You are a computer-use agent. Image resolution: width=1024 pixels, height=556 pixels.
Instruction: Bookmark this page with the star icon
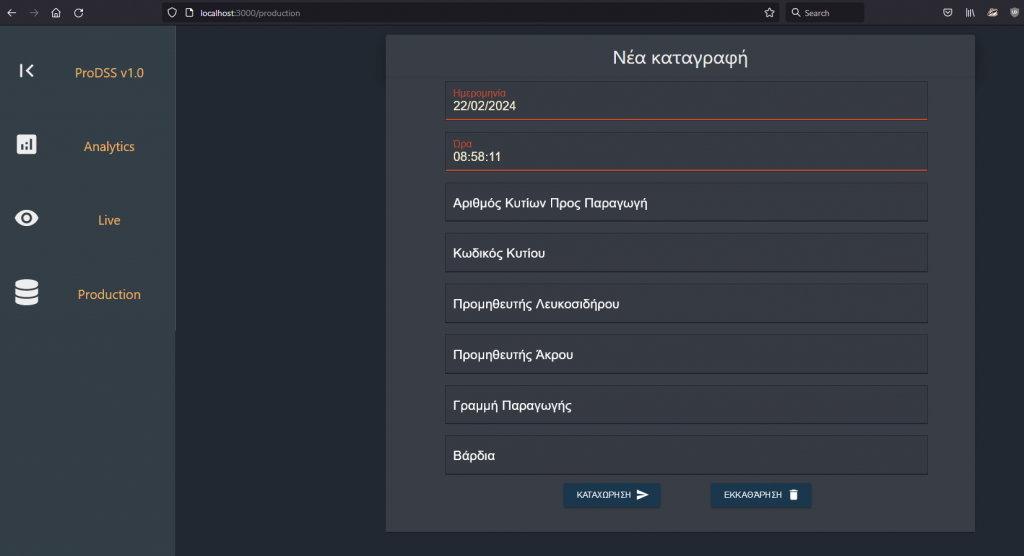tap(769, 13)
